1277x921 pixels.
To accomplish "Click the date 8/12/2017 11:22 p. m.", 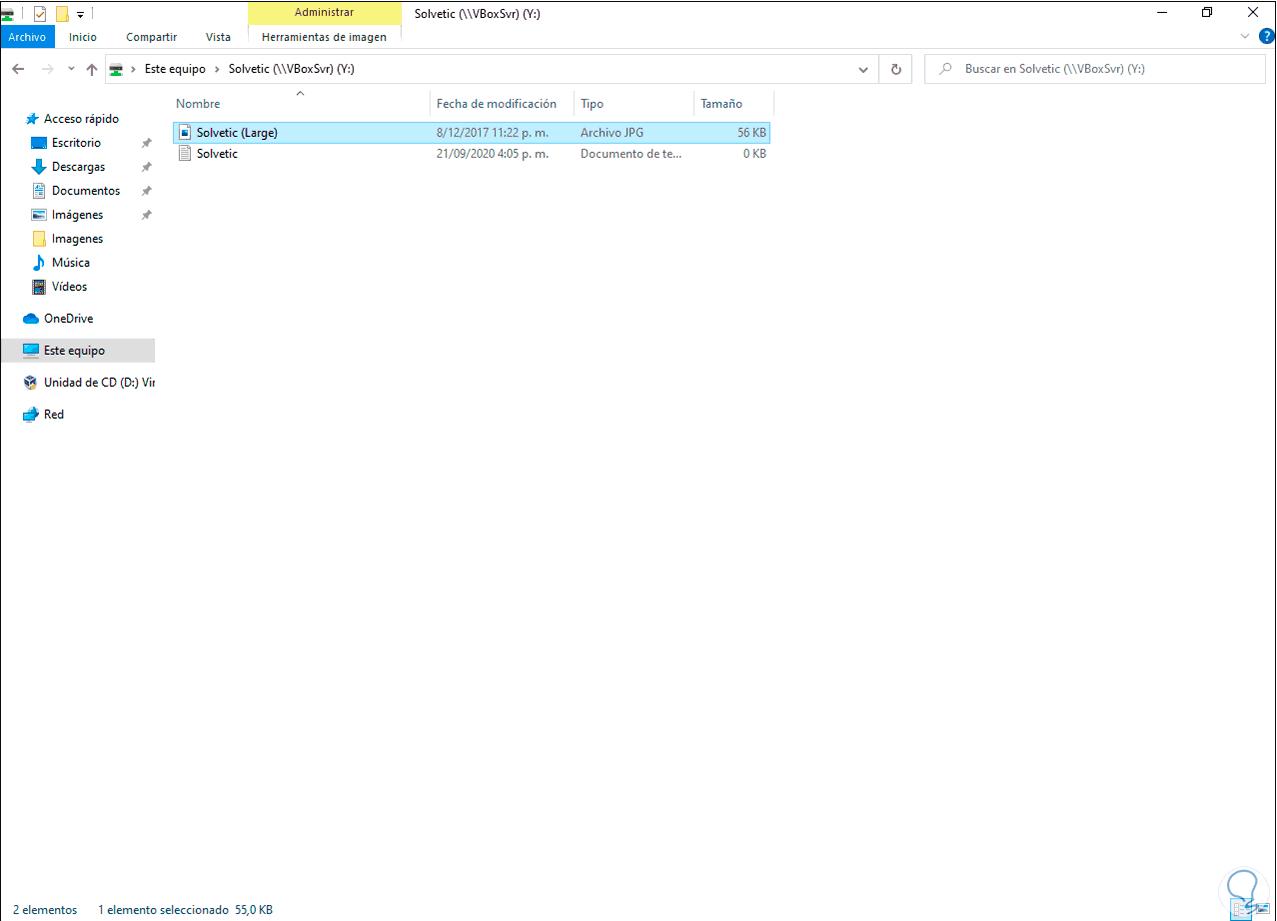I will tap(492, 133).
